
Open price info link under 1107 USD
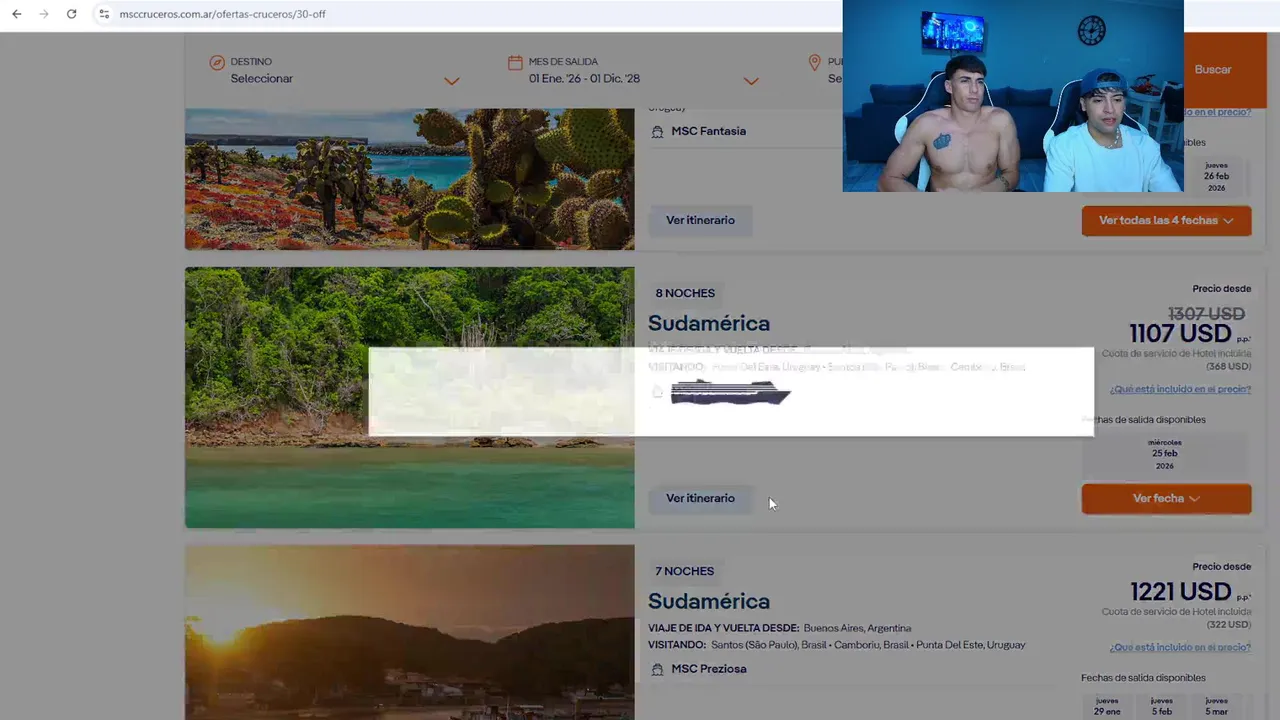pyautogui.click(x=1180, y=389)
